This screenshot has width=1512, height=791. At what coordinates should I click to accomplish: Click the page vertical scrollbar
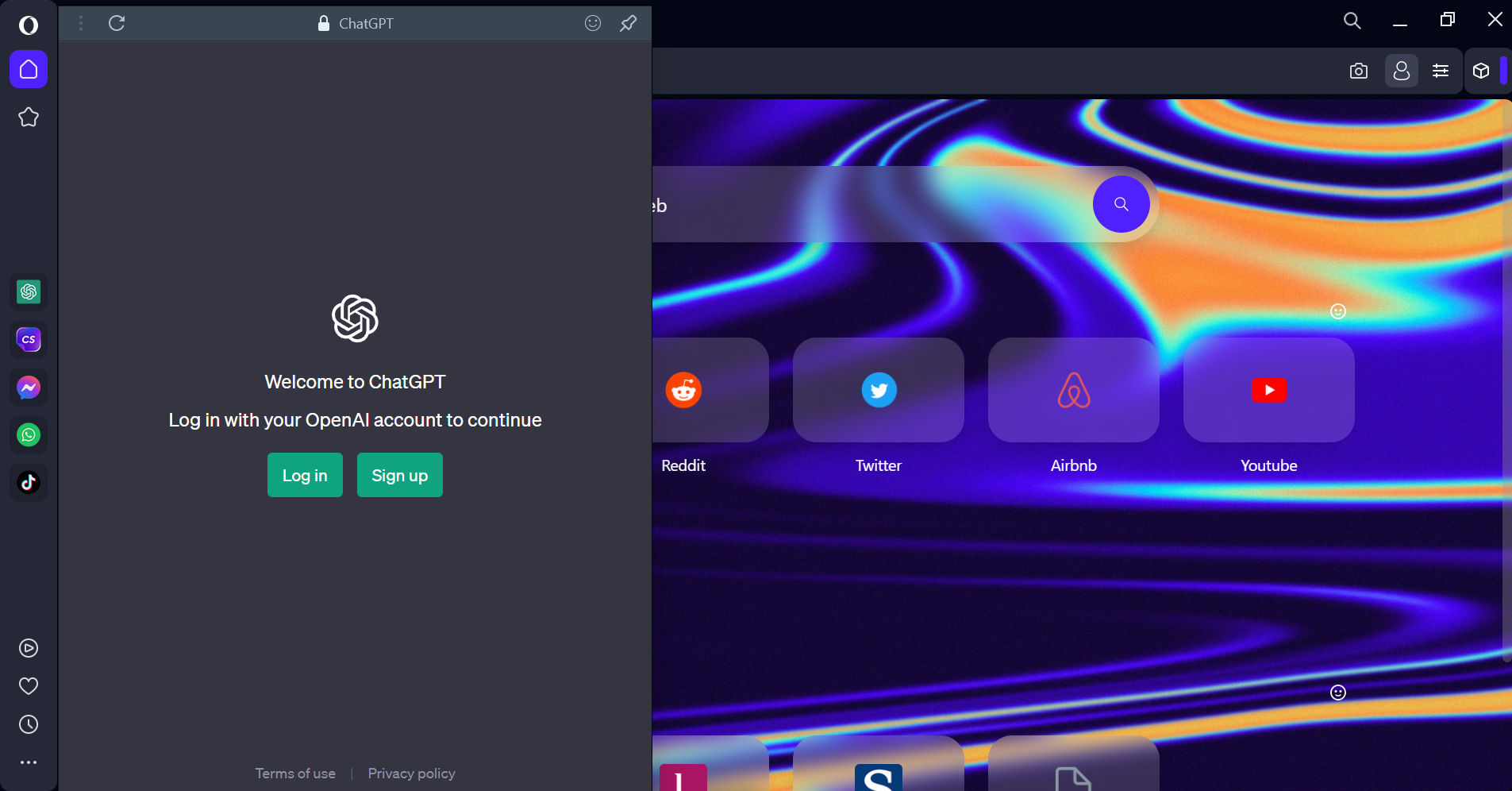pos(1506,381)
